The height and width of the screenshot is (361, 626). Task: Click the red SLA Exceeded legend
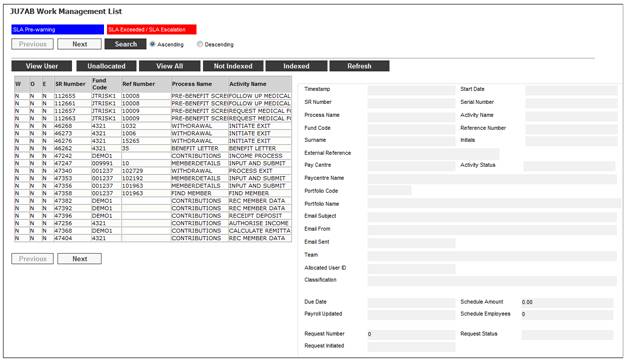click(x=152, y=30)
